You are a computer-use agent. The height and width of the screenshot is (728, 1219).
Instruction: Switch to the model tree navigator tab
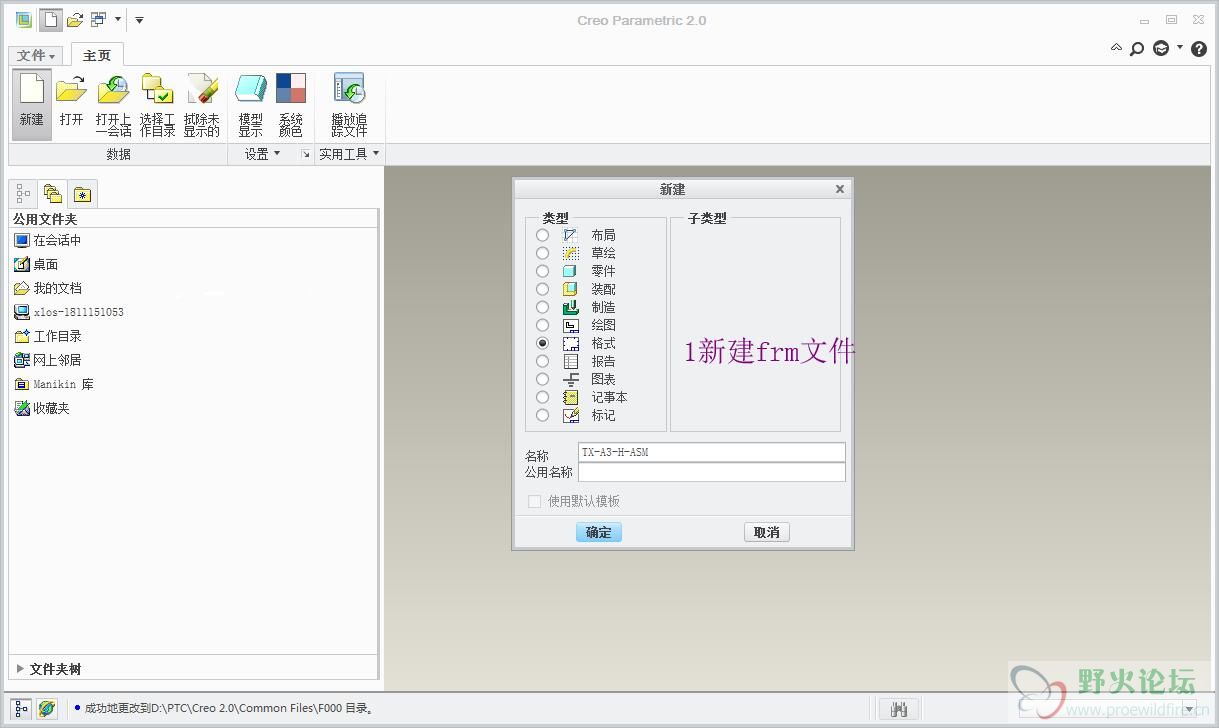[x=24, y=193]
